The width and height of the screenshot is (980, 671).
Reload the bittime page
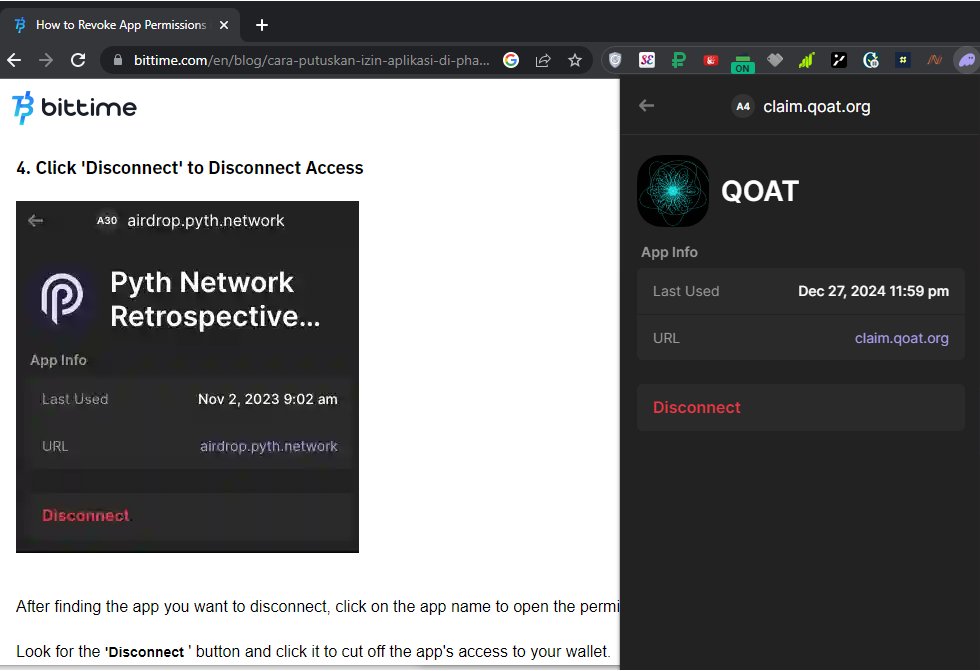click(x=78, y=60)
